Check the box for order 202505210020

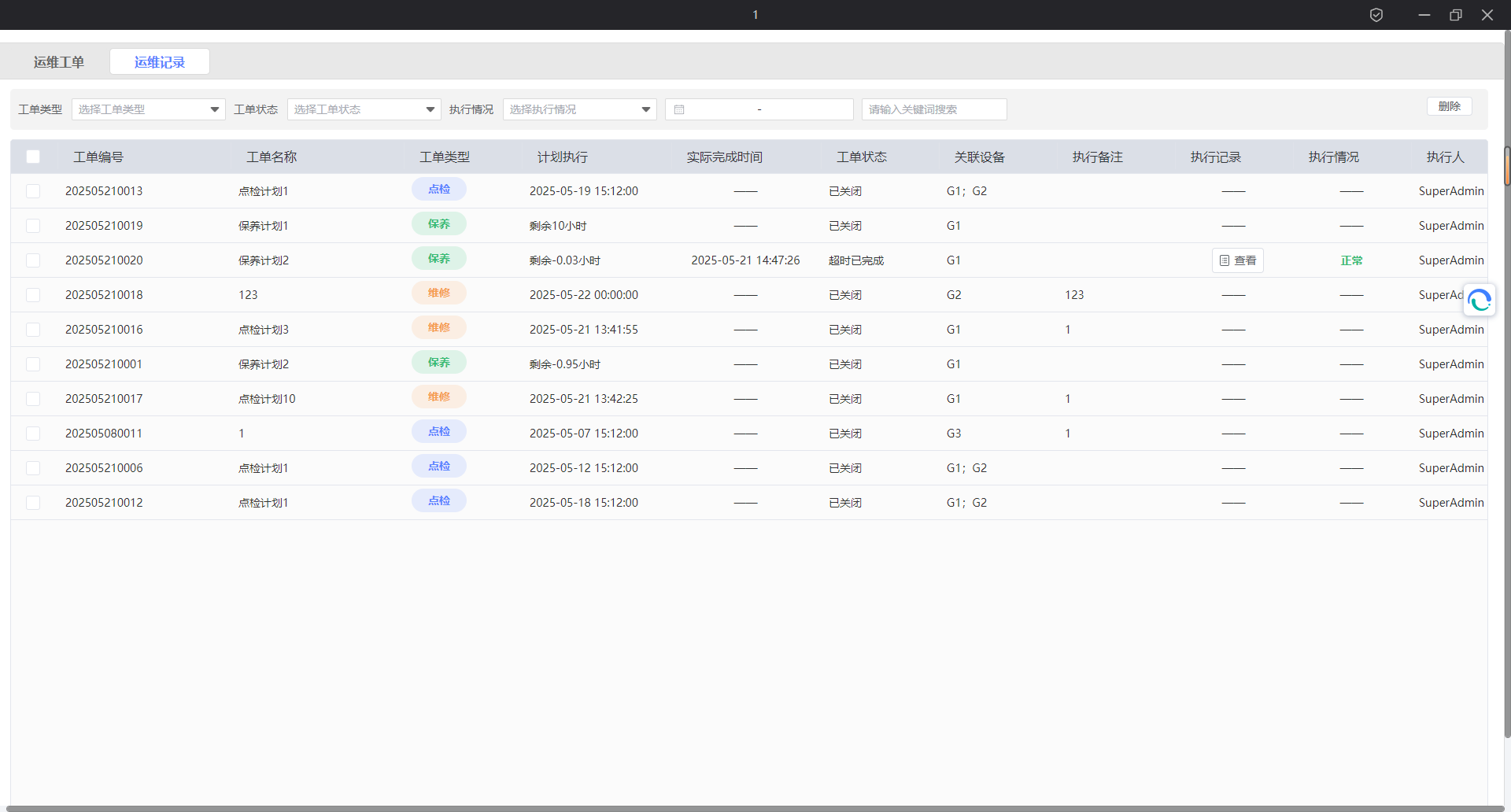33,260
